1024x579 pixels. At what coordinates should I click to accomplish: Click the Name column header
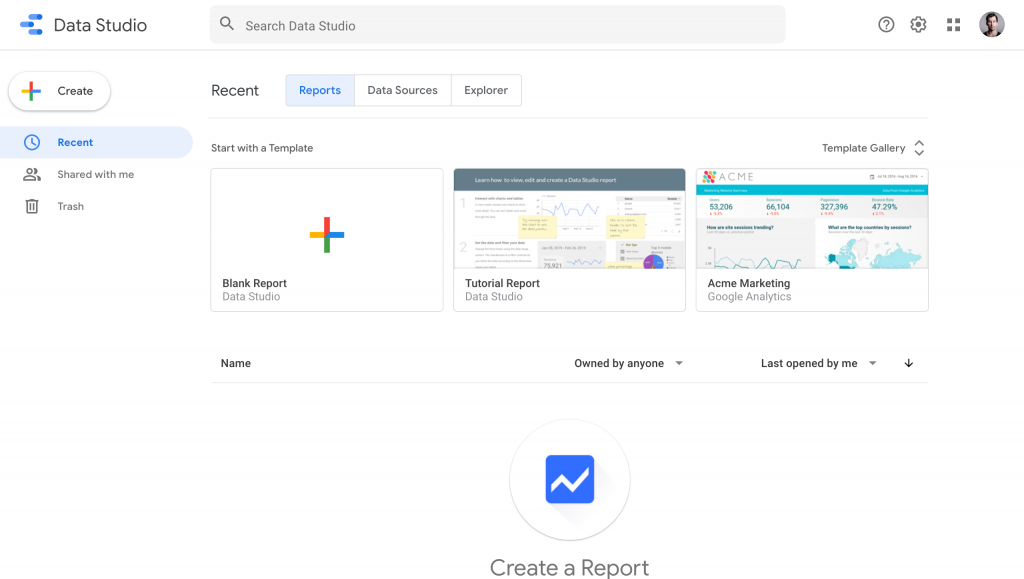pyautogui.click(x=236, y=363)
